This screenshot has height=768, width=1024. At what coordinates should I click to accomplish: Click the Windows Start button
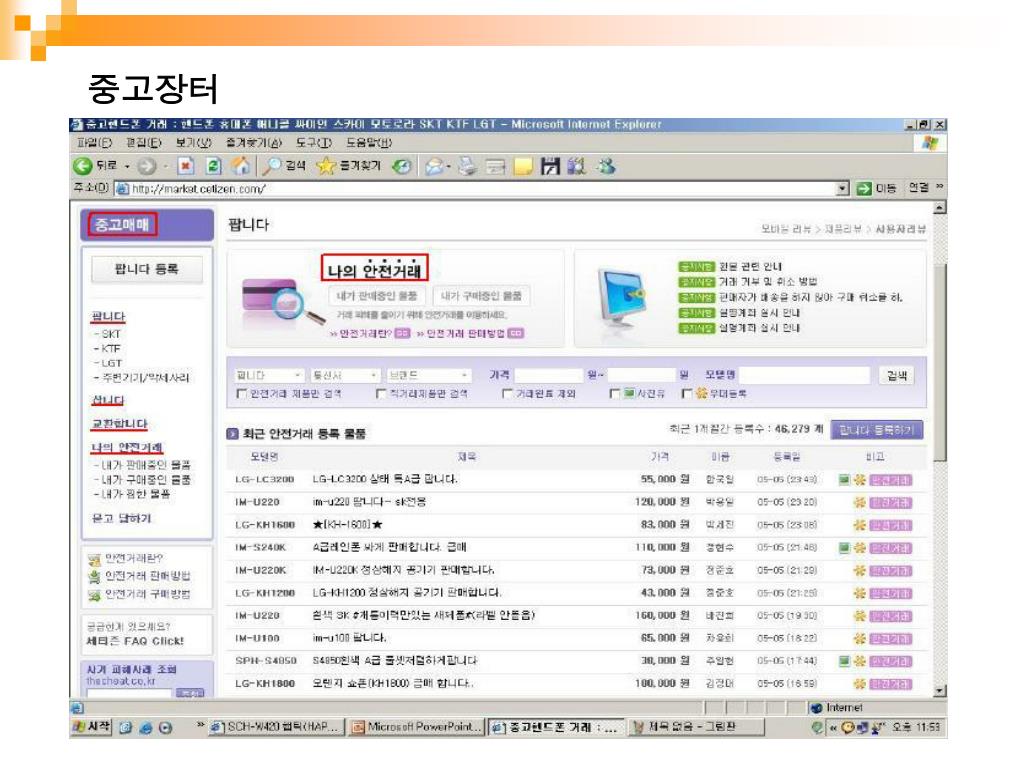click(x=91, y=727)
